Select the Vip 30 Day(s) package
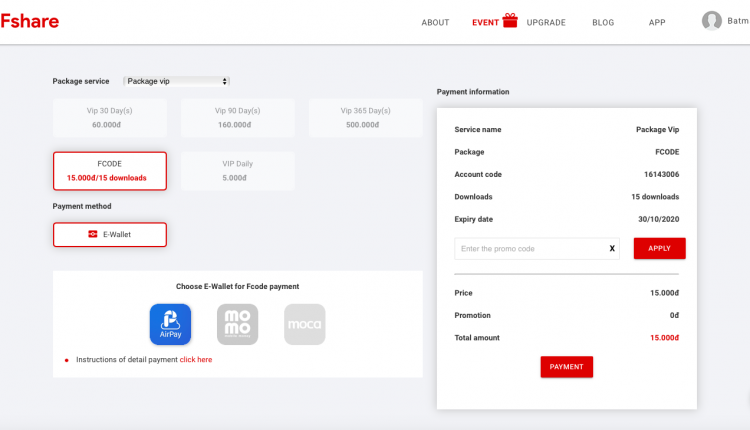The width and height of the screenshot is (750, 430). 110,118
